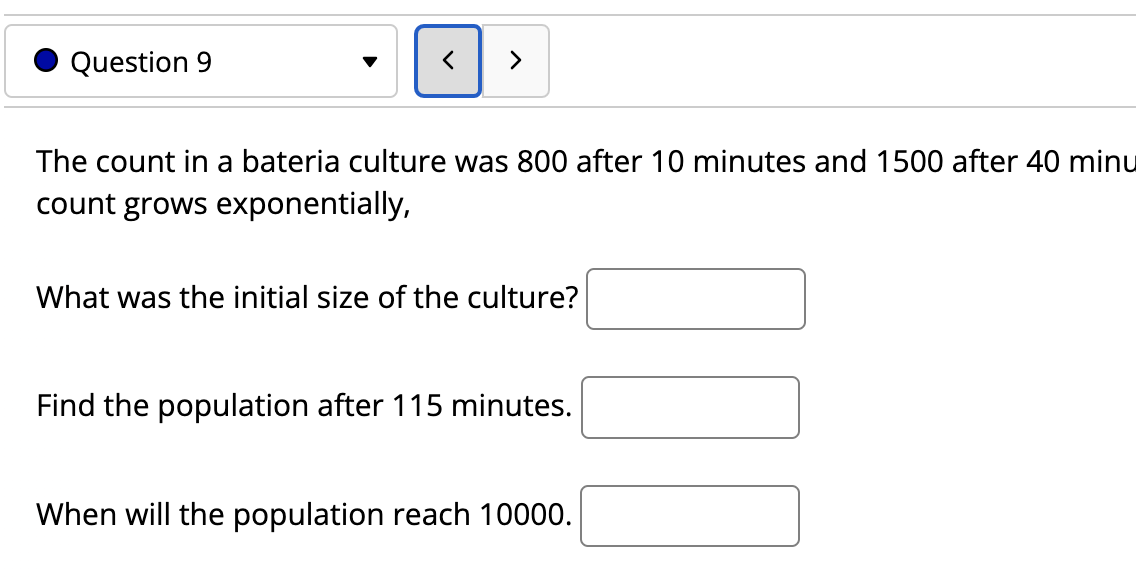The image size is (1136, 582).
Task: Click the initial size answer box
Action: click(x=695, y=299)
